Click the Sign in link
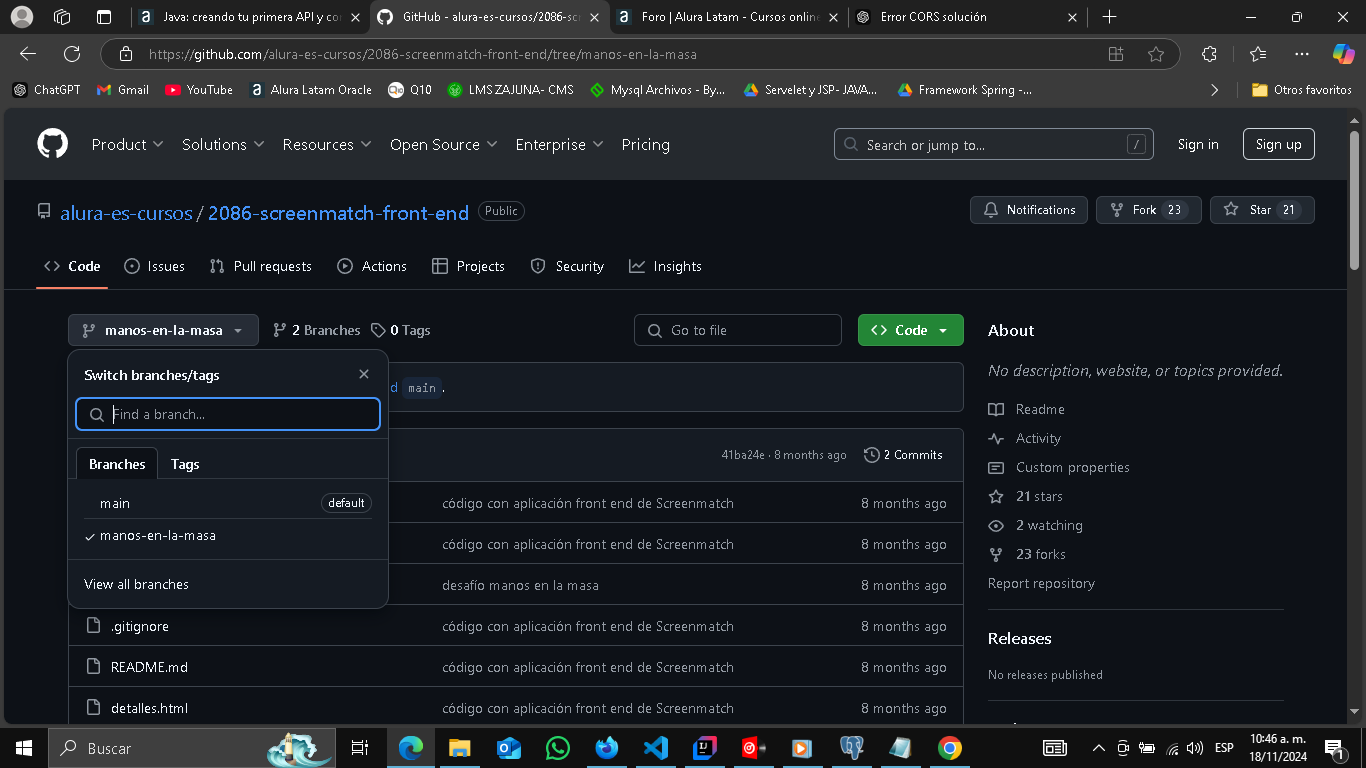 click(1198, 145)
